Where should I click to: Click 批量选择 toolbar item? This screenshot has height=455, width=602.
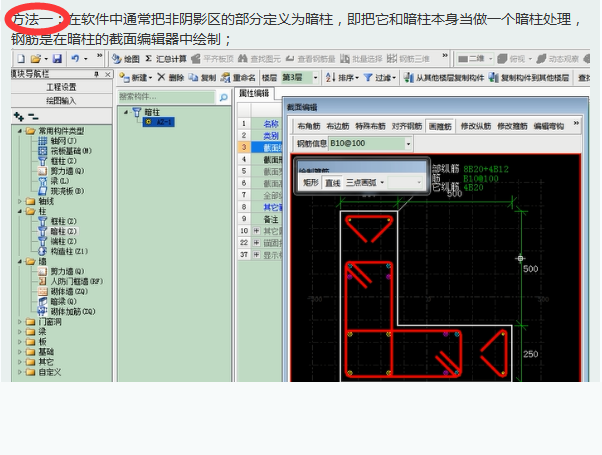click(361, 59)
